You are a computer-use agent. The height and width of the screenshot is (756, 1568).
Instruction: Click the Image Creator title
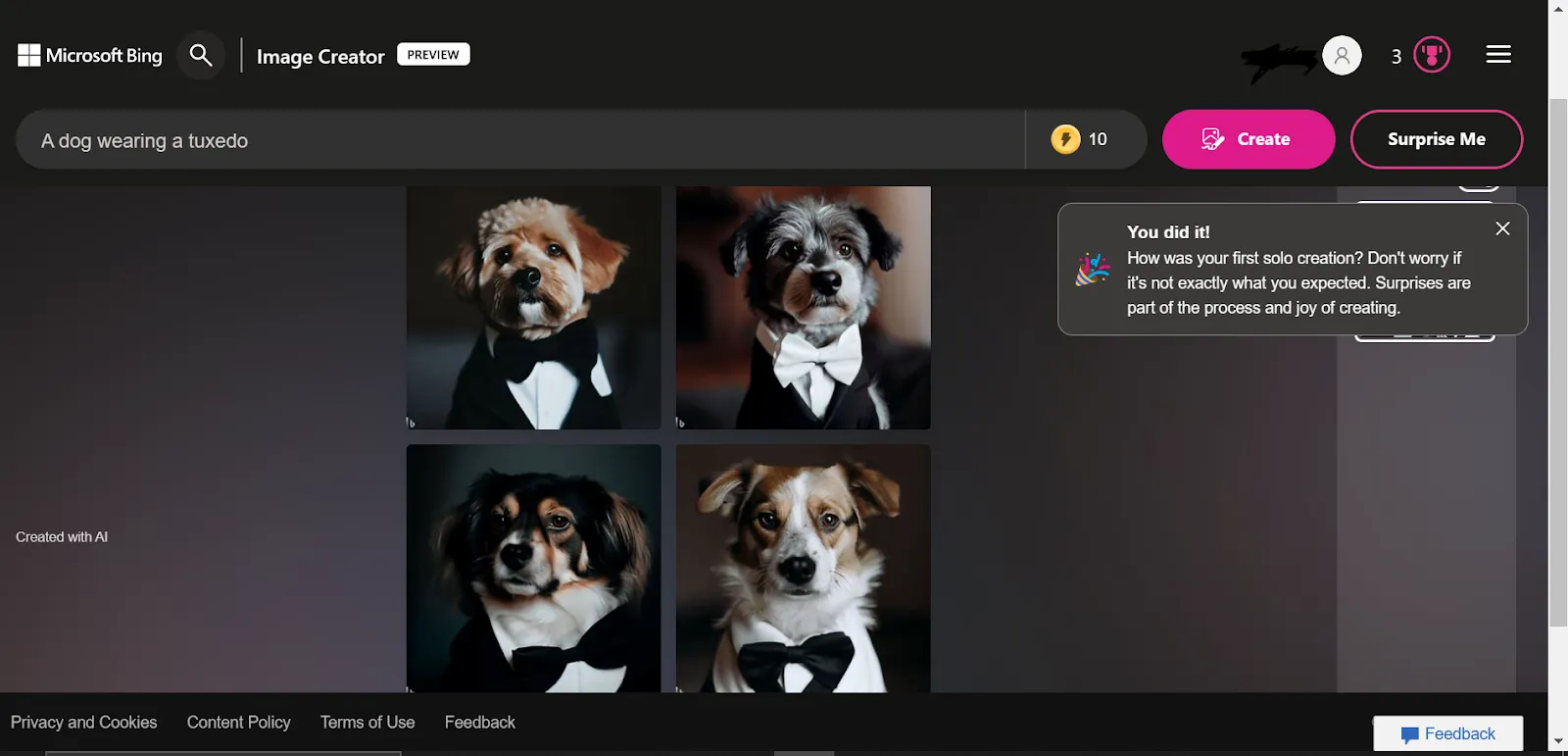[x=320, y=57]
